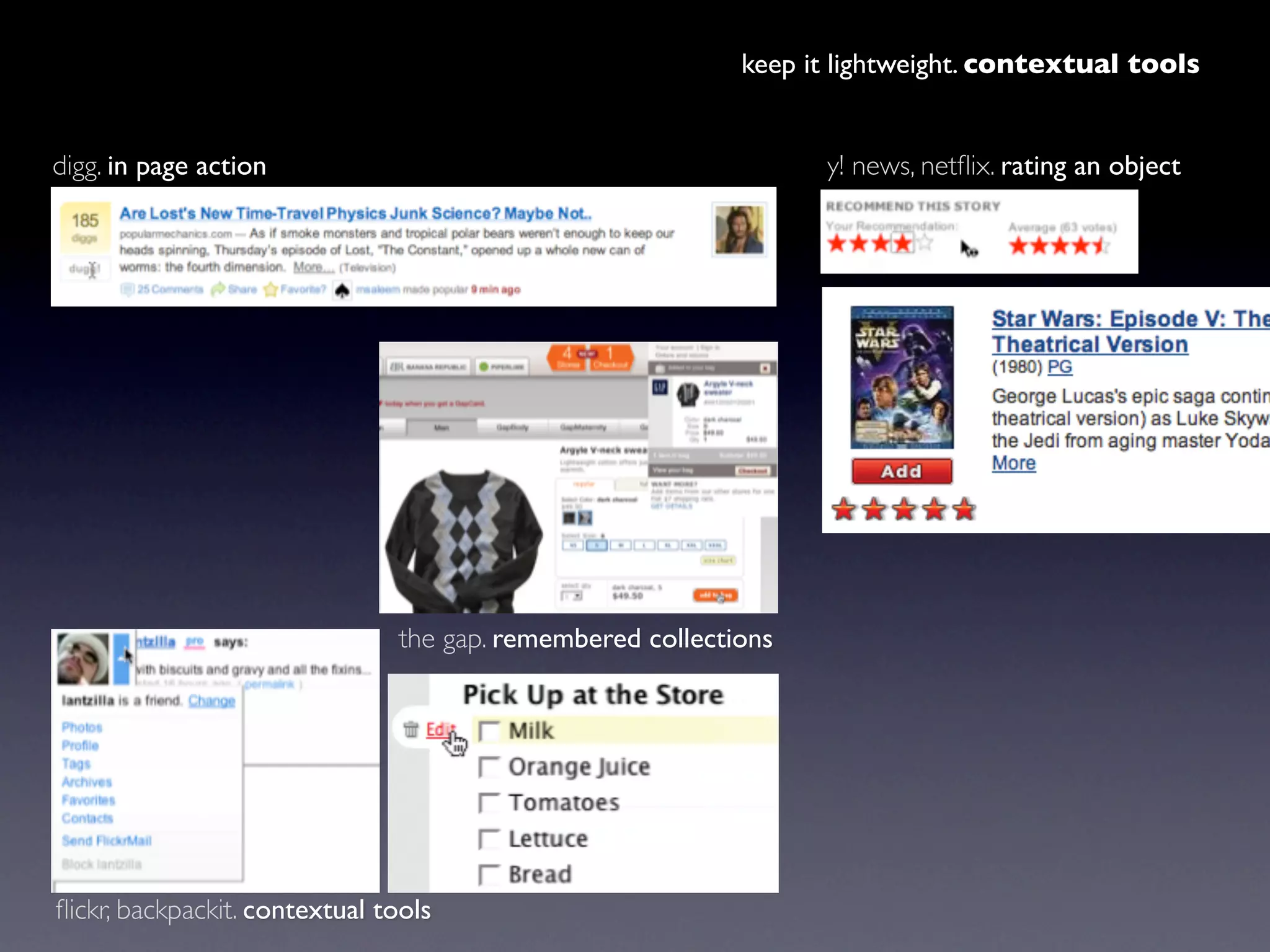The height and width of the screenshot is (952, 1270).
Task: Select Block lantzilla menu entry
Action: click(101, 864)
